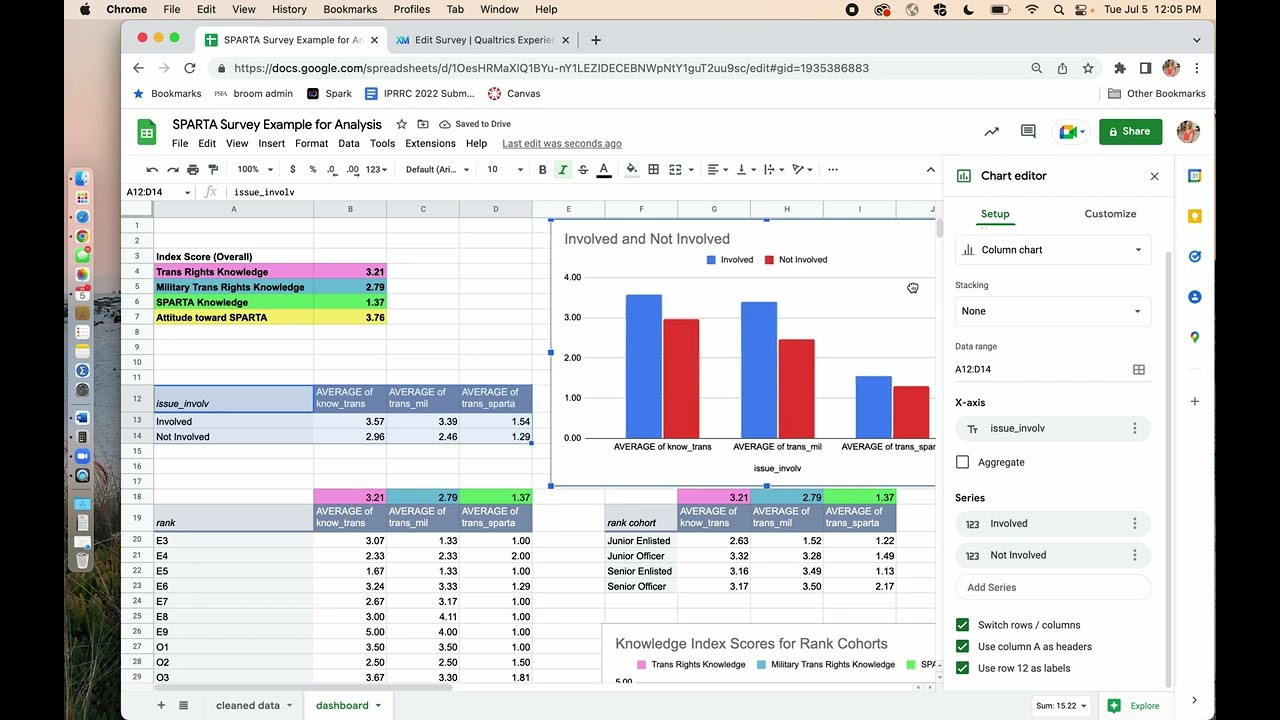1280x720 pixels.
Task: Click the Undo icon in the toolbar
Action: 152,170
